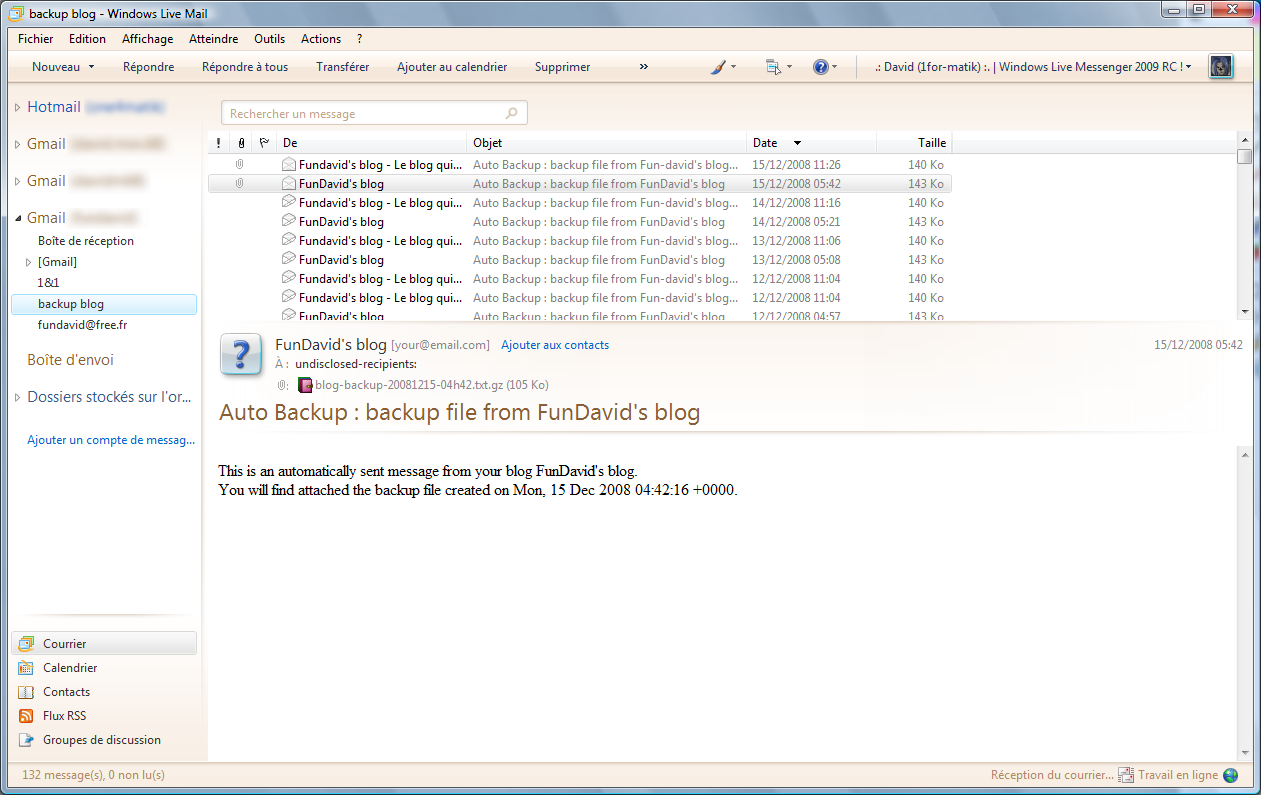This screenshot has width=1261, height=795.
Task: Click Ajouter au calendrier
Action: [x=452, y=67]
